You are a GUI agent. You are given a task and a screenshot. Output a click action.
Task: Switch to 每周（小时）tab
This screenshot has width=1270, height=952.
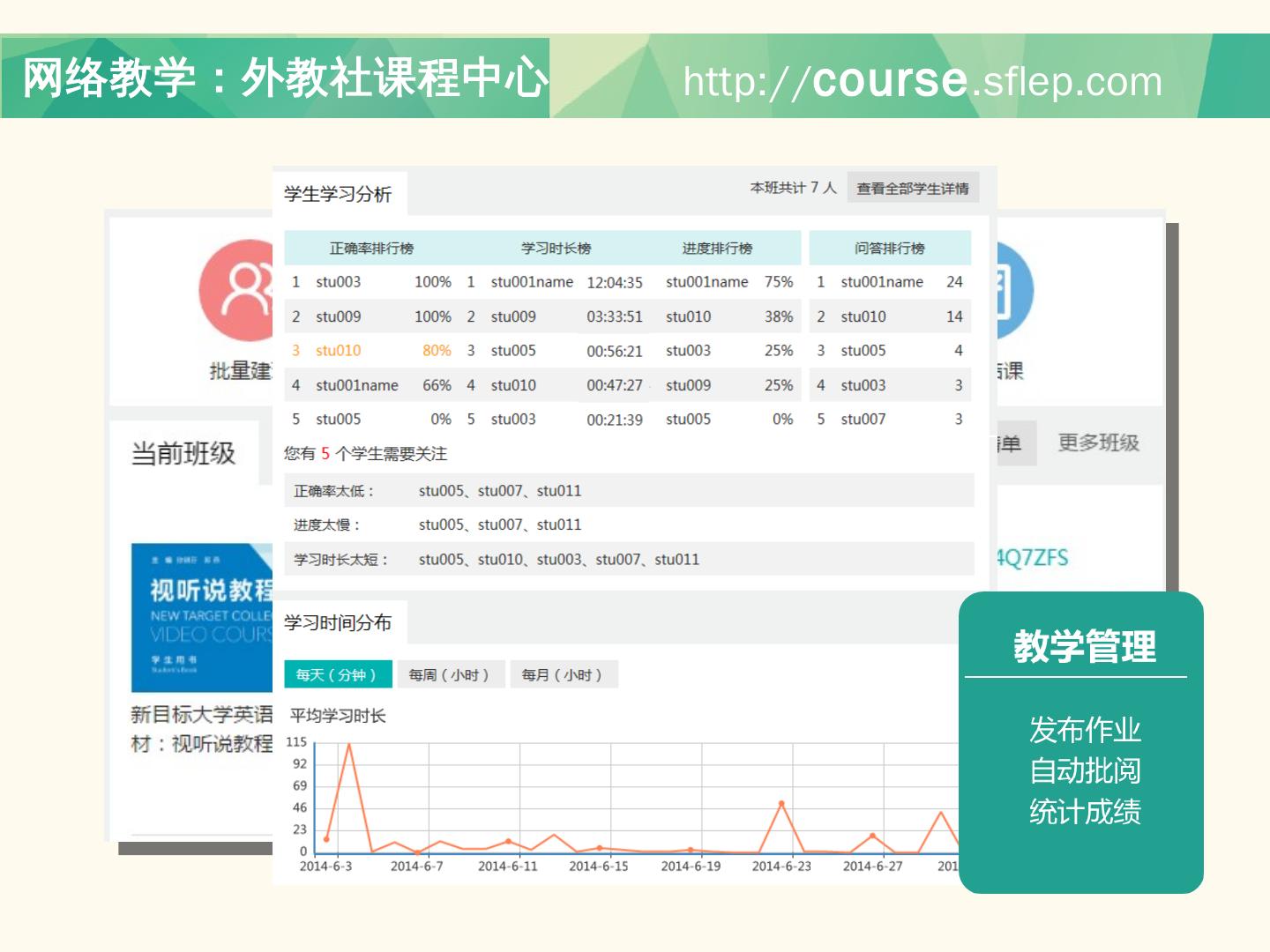[450, 674]
